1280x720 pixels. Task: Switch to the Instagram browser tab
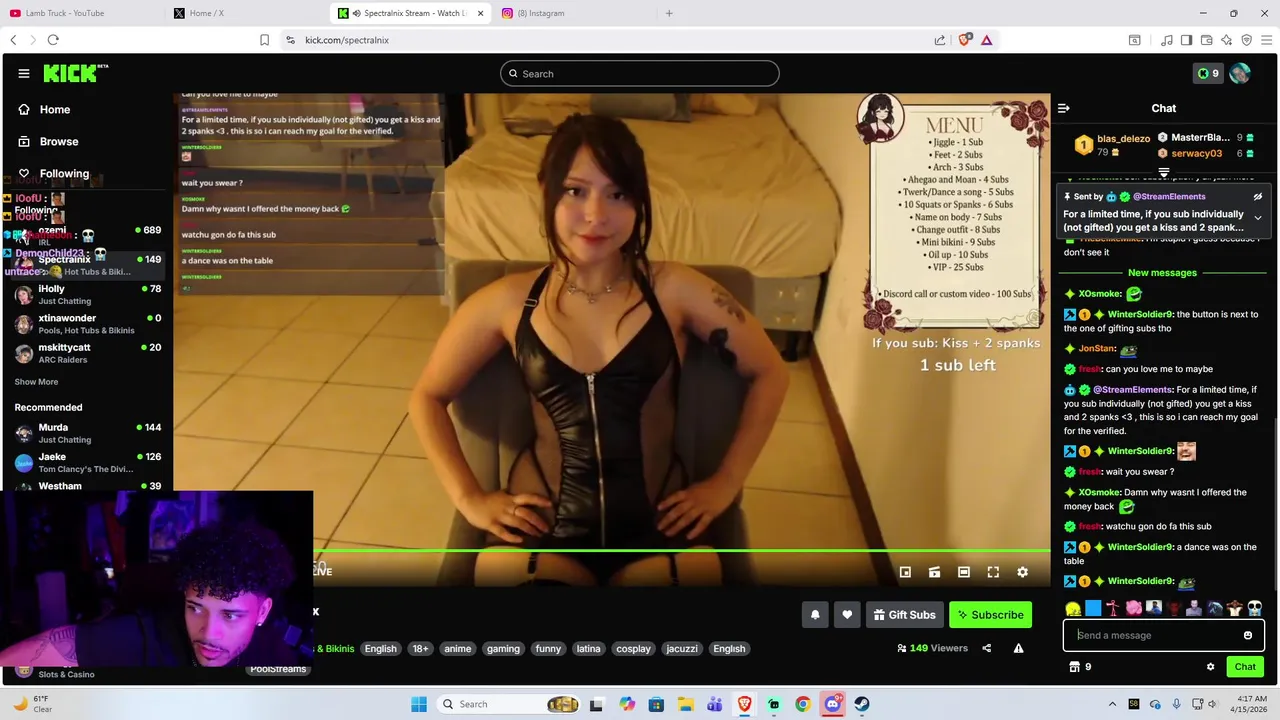click(570, 13)
